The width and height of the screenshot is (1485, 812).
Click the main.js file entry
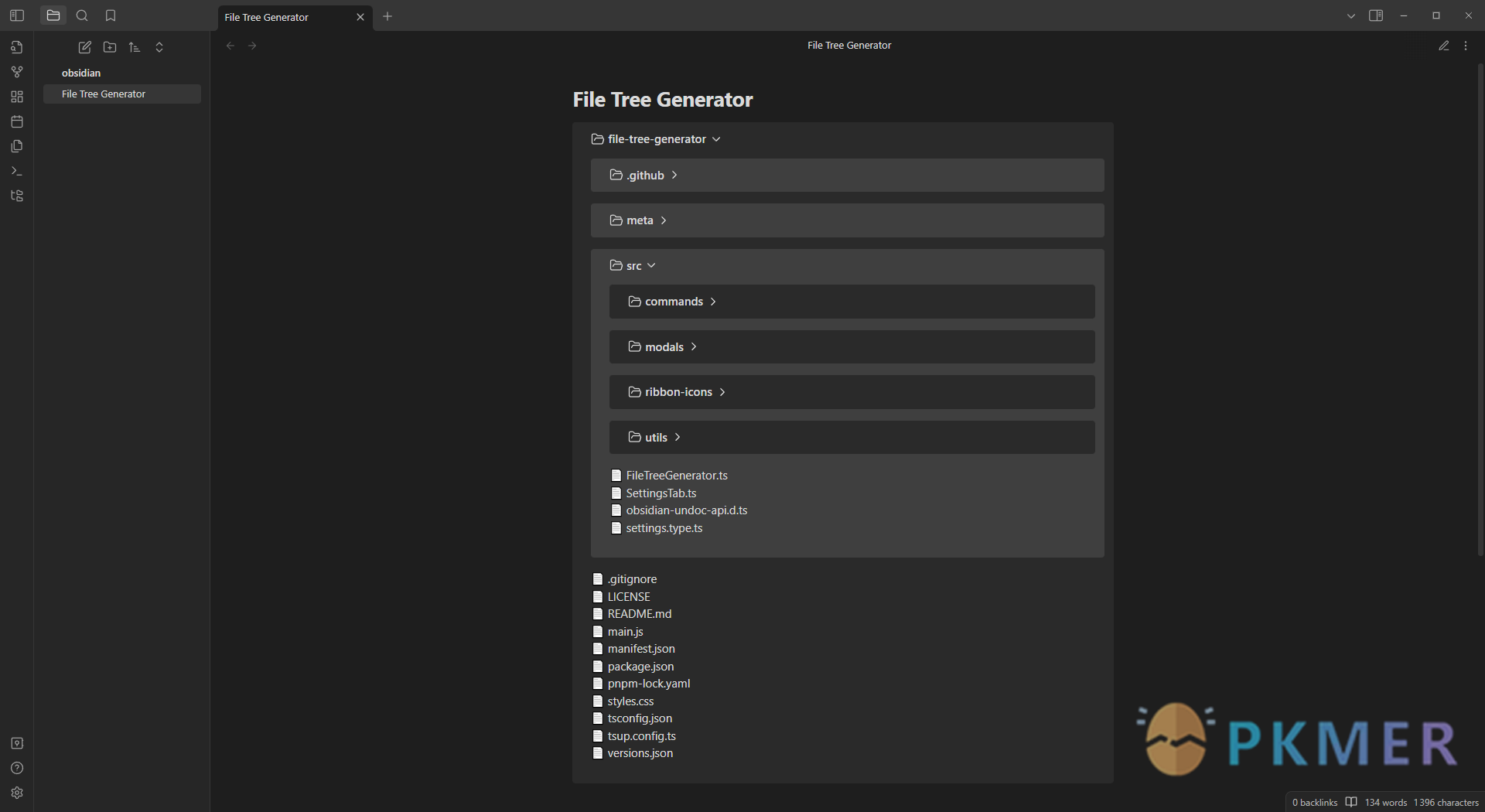618,632
